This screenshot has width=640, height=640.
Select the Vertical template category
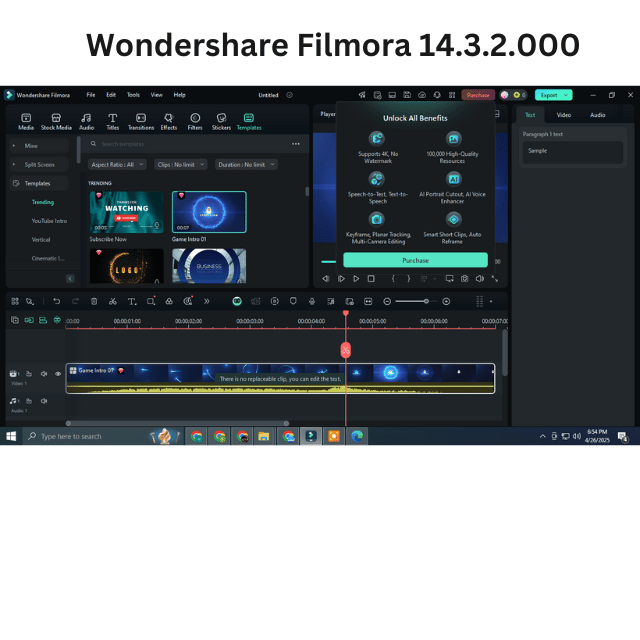pyautogui.click(x=41, y=240)
